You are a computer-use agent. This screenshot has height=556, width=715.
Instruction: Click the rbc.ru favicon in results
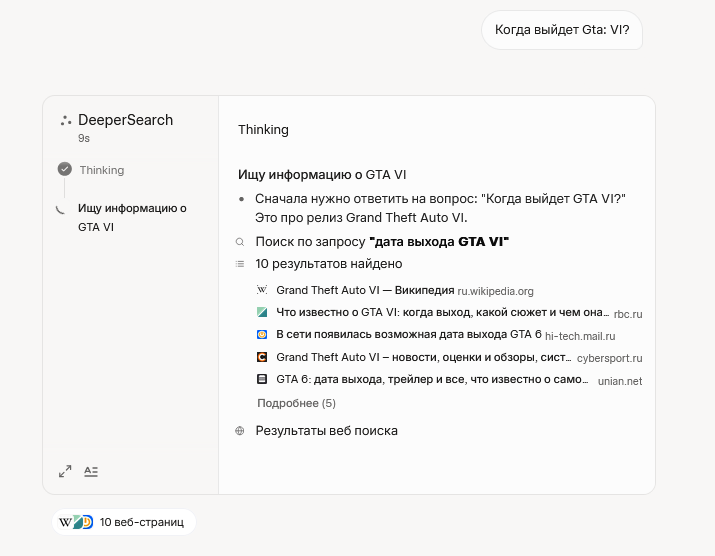tap(262, 312)
